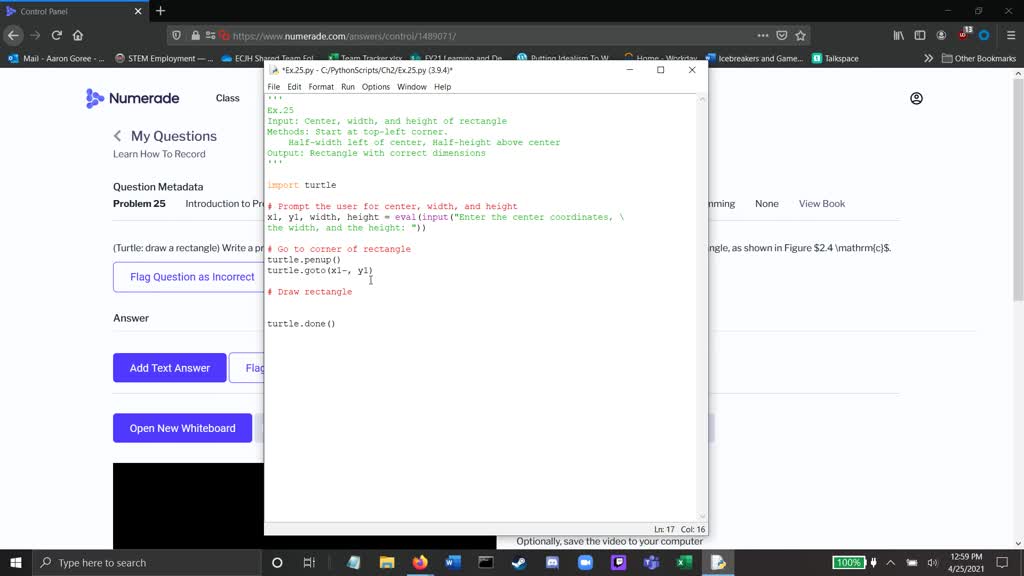Close the Control Panel browser tab
Viewport: 1024px width, 576px height.
click(x=138, y=11)
